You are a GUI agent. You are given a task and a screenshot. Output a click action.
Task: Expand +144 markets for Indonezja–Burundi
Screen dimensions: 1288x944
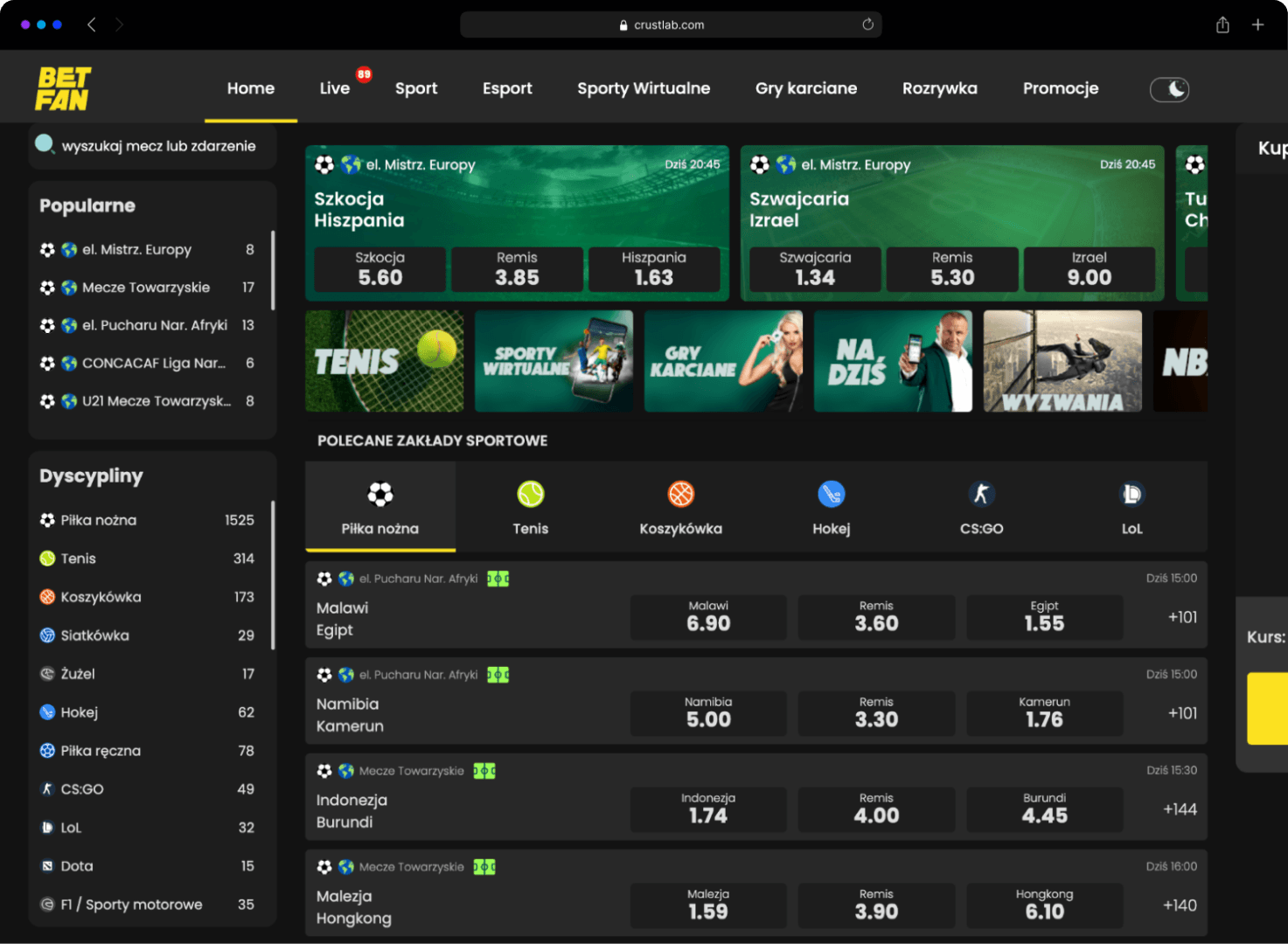1180,809
